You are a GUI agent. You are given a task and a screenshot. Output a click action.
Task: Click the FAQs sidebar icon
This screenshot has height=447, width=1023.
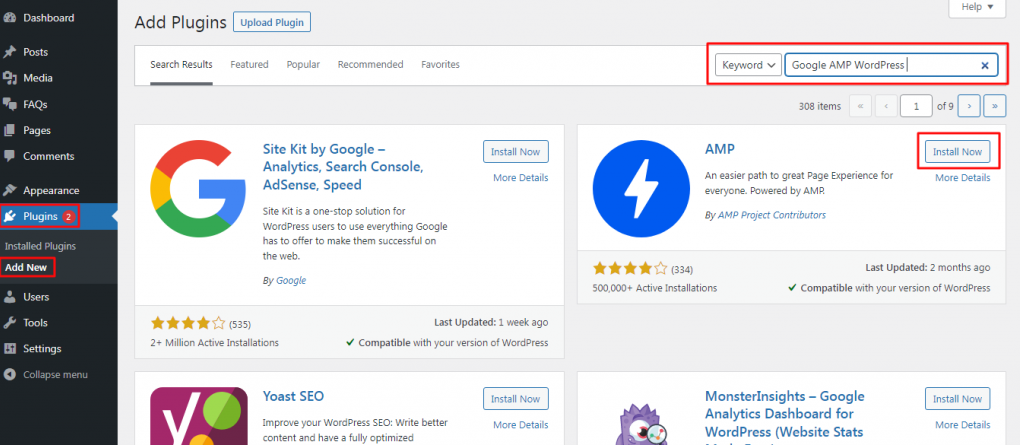click(10, 104)
